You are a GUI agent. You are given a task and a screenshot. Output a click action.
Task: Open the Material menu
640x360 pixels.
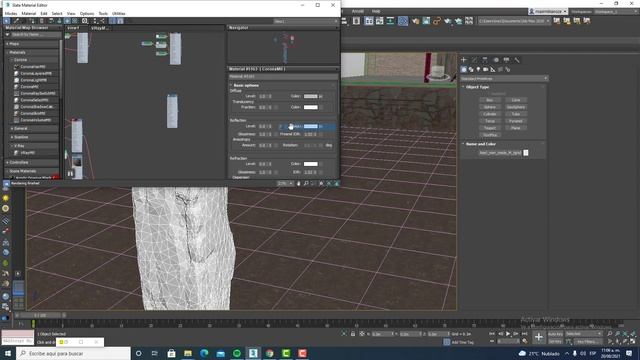[x=29, y=13]
